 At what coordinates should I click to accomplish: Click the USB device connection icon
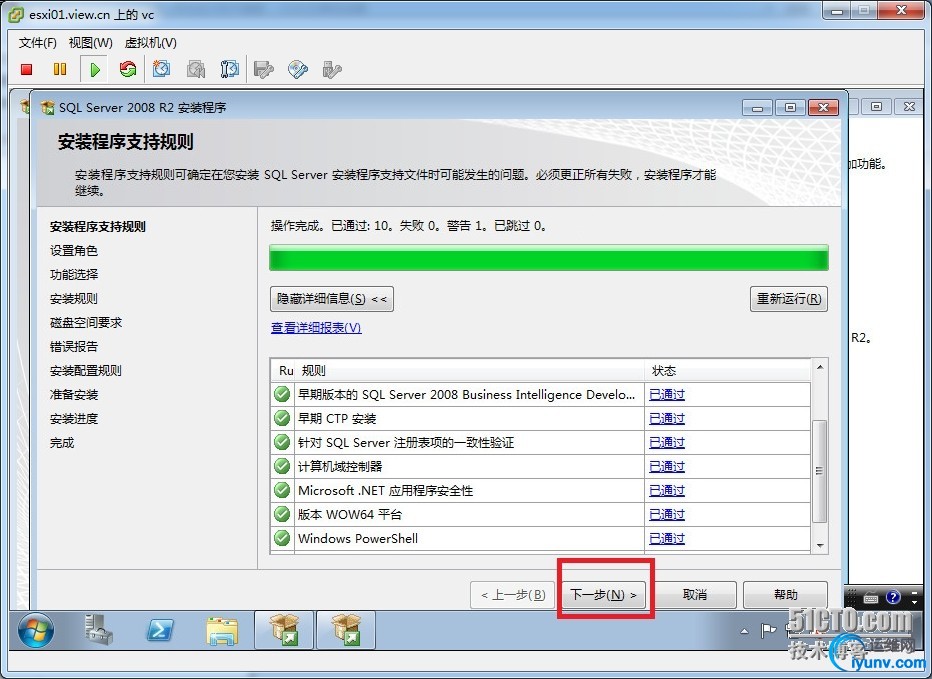tap(332, 70)
